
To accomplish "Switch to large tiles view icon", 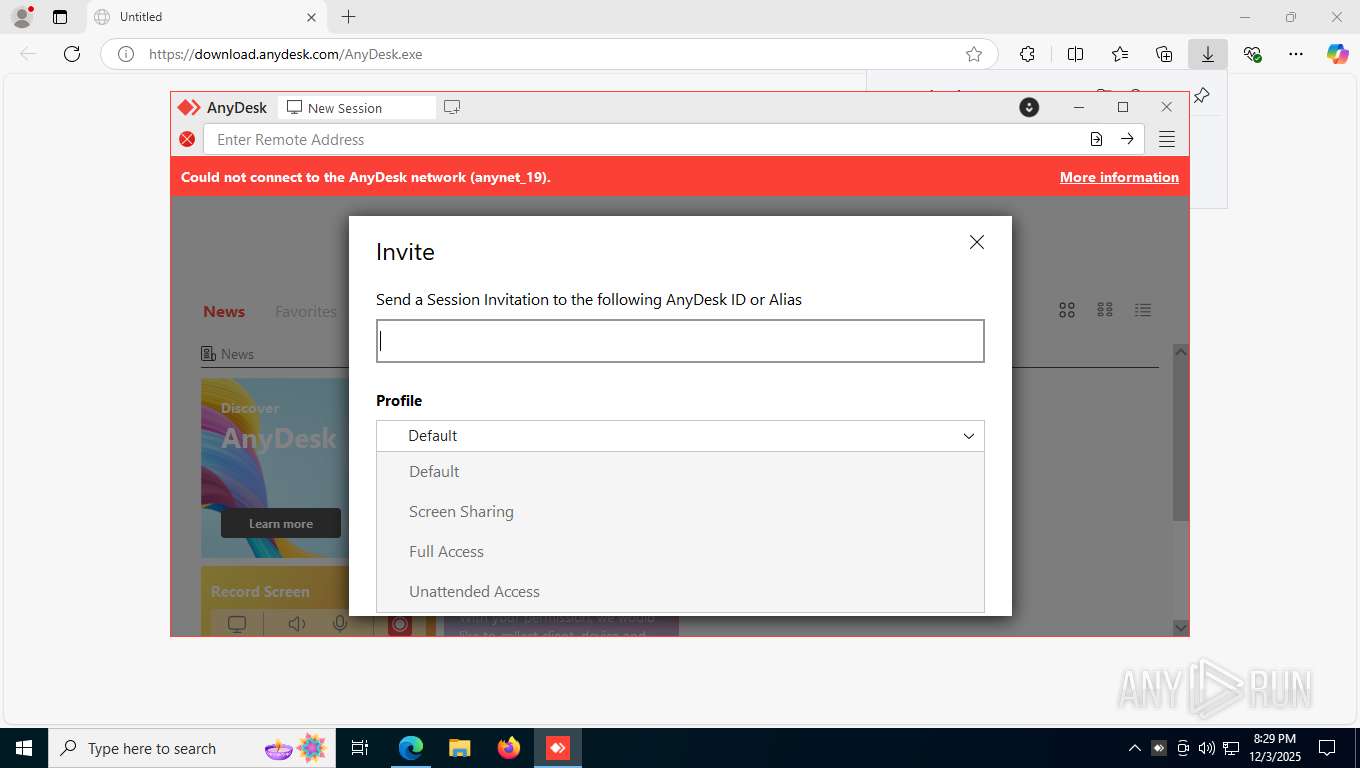I will 1067,310.
